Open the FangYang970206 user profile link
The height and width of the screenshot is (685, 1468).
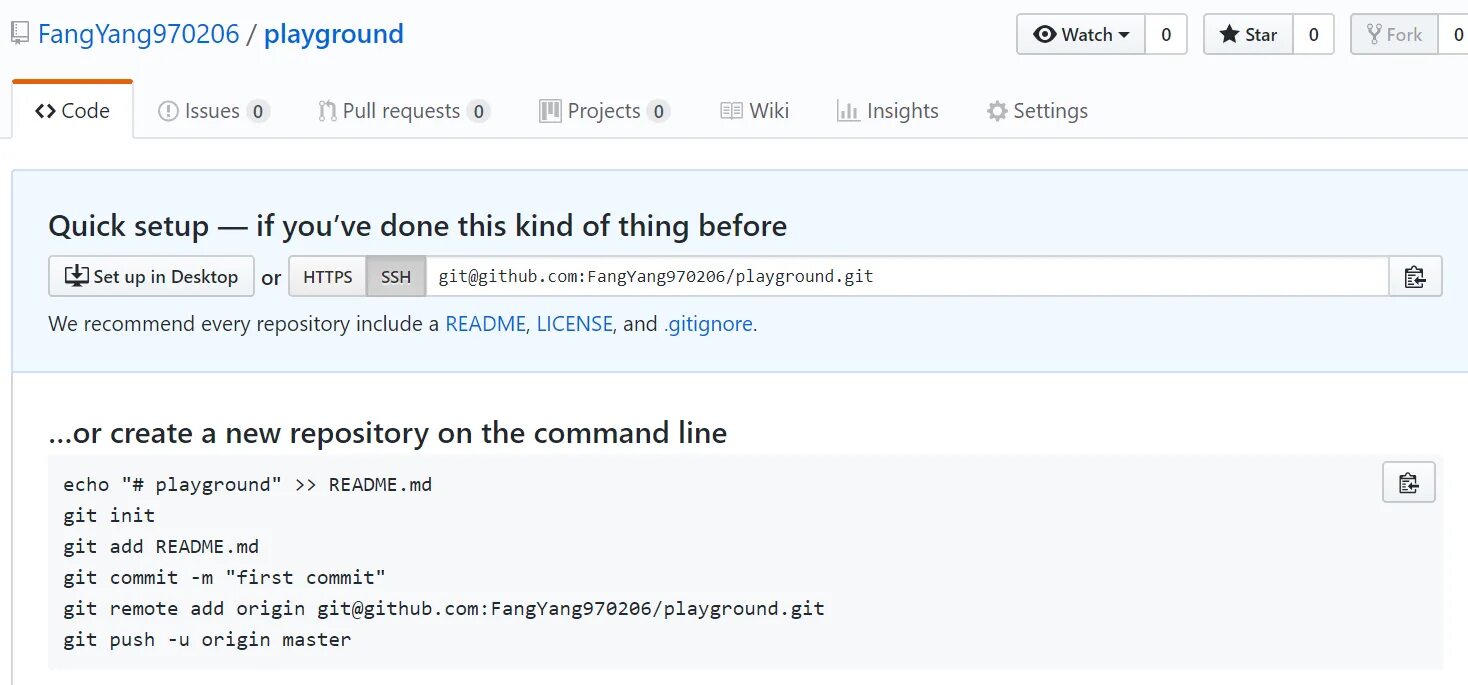pyautogui.click(x=139, y=34)
